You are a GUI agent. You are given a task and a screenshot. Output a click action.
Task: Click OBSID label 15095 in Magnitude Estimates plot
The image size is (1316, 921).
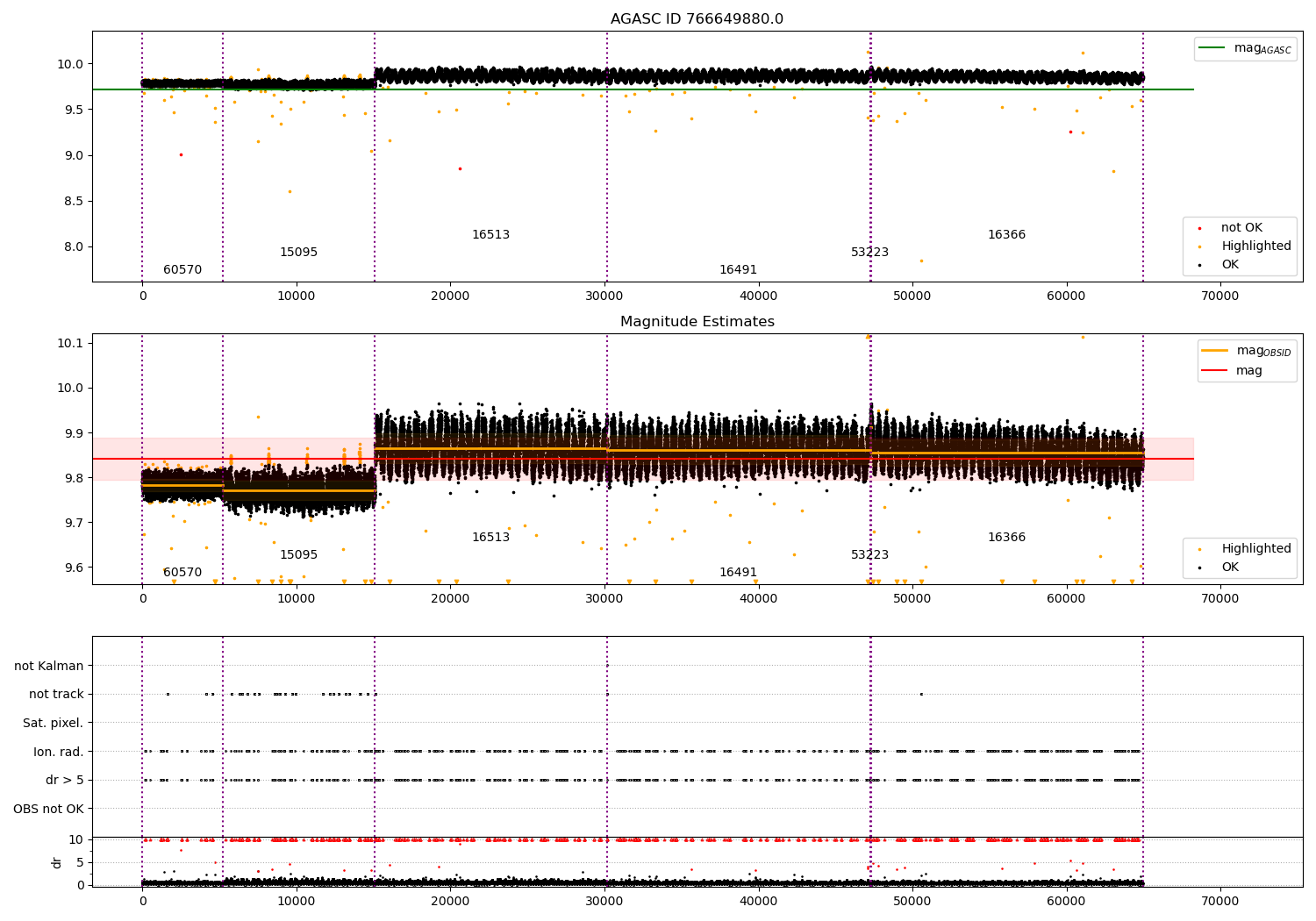point(298,555)
